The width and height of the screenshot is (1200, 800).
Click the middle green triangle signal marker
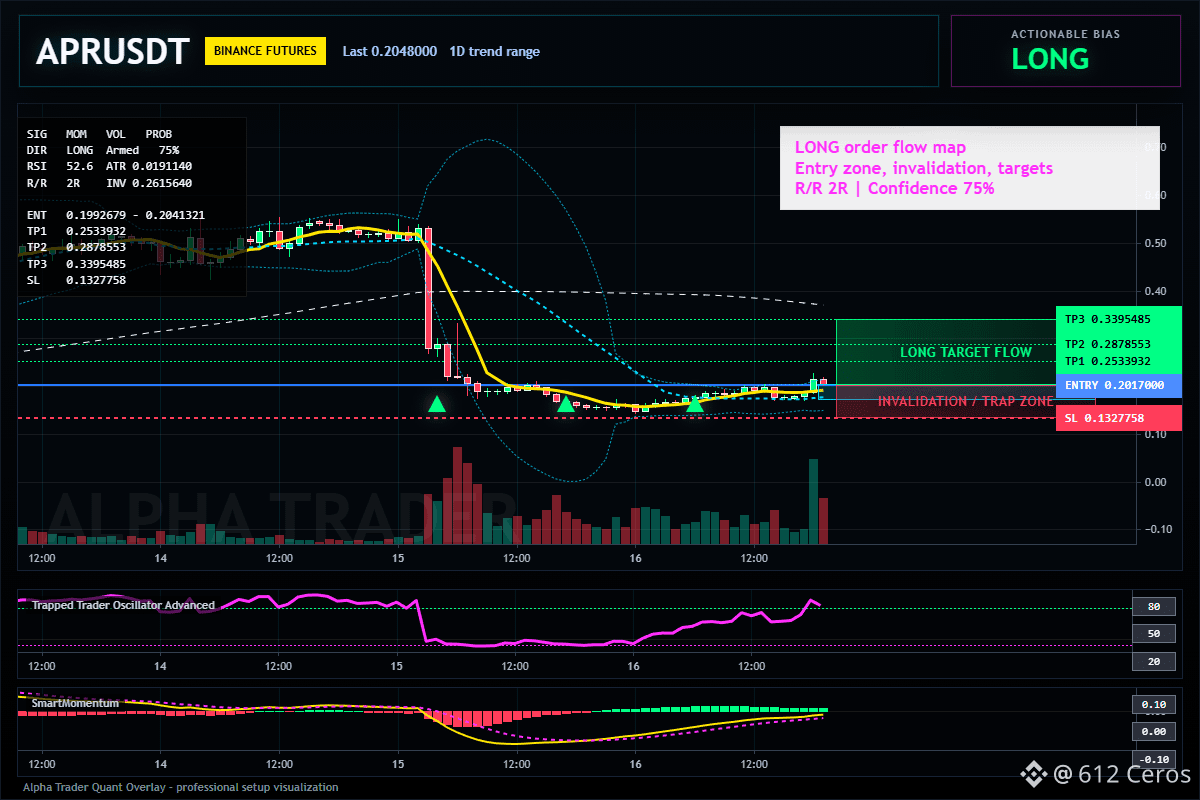coord(566,404)
